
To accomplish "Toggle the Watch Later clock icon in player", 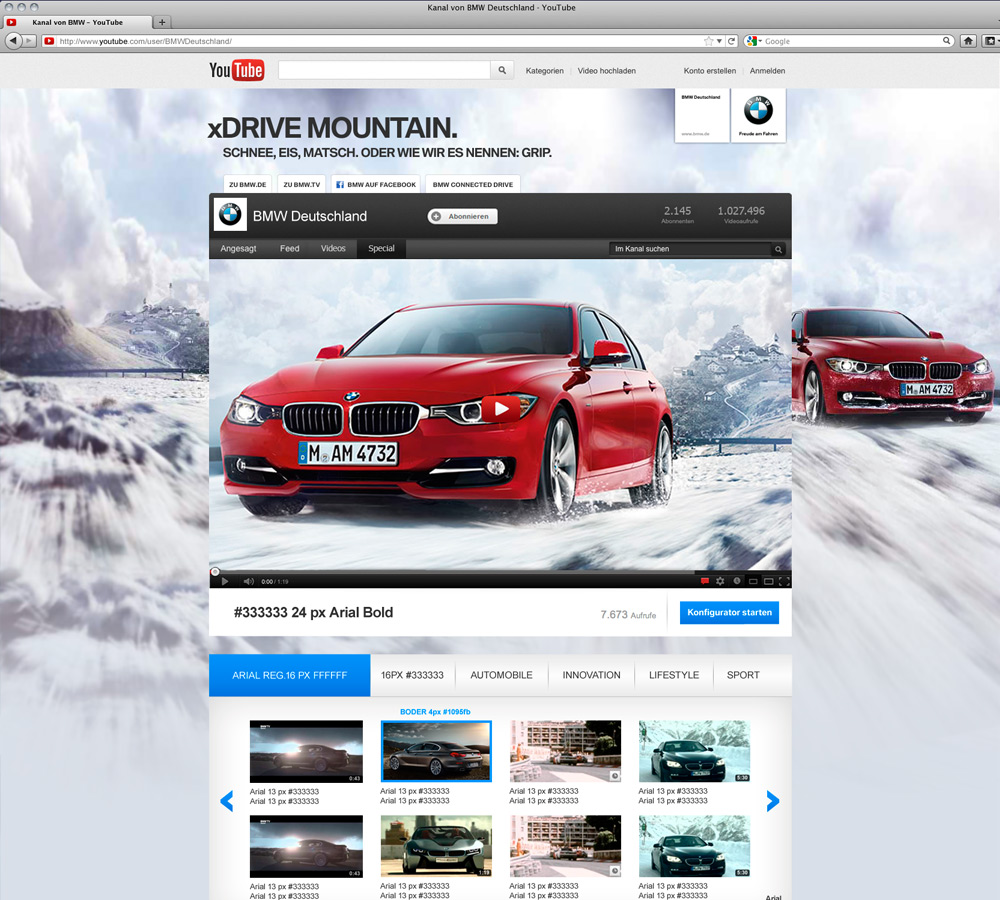I will [x=736, y=581].
